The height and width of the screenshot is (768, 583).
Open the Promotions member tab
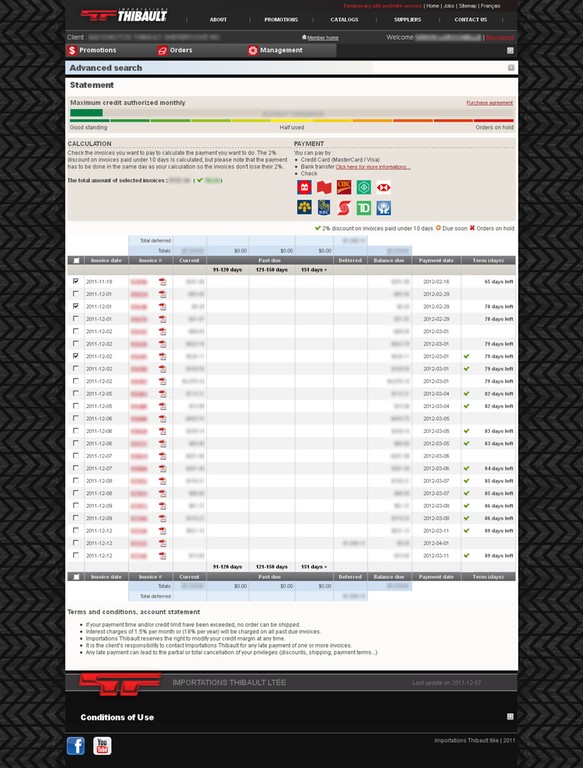click(x=92, y=50)
